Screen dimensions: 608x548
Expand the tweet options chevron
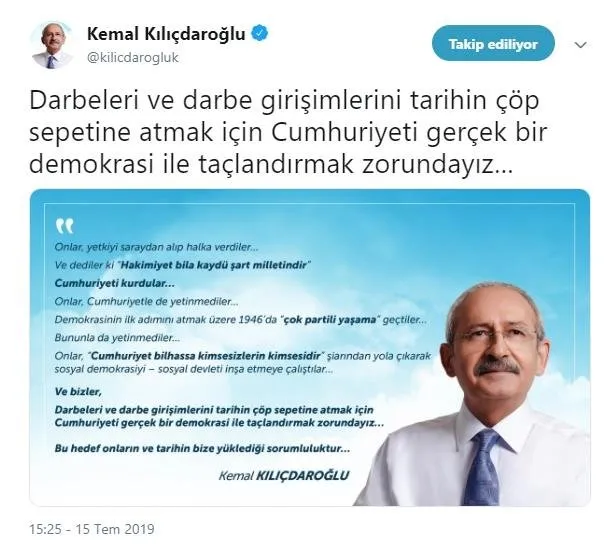[x=580, y=45]
